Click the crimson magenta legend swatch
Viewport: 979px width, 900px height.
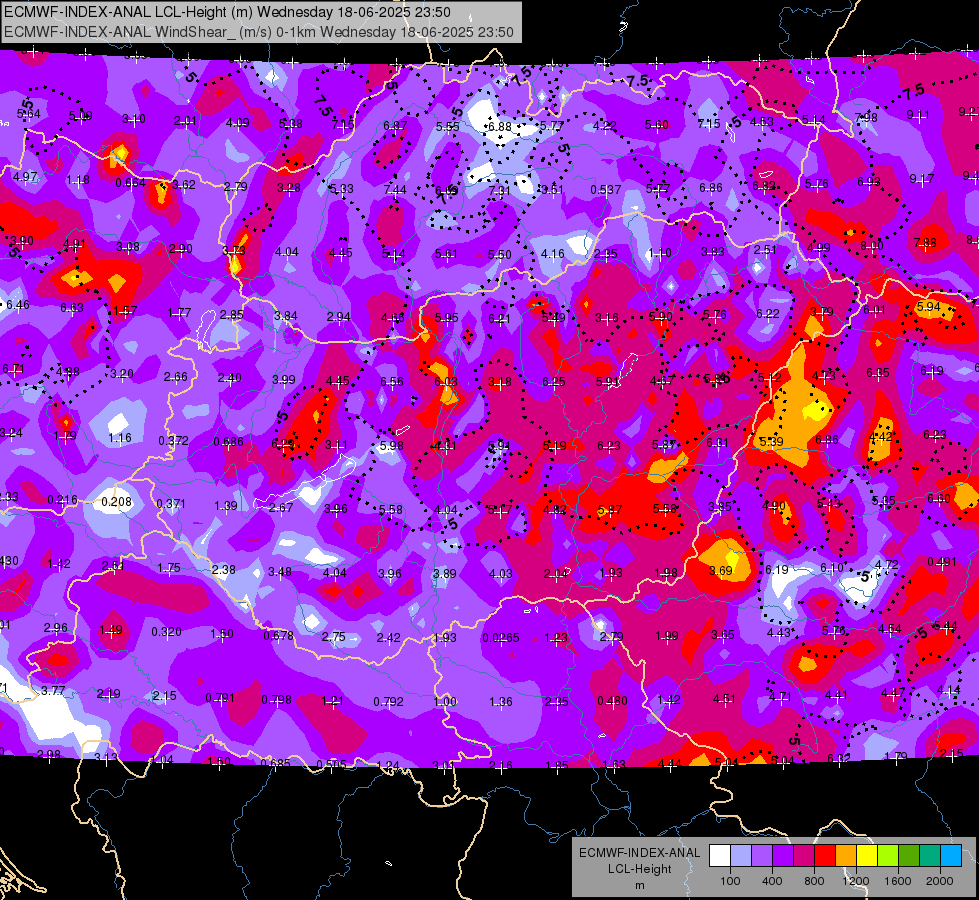(804, 856)
